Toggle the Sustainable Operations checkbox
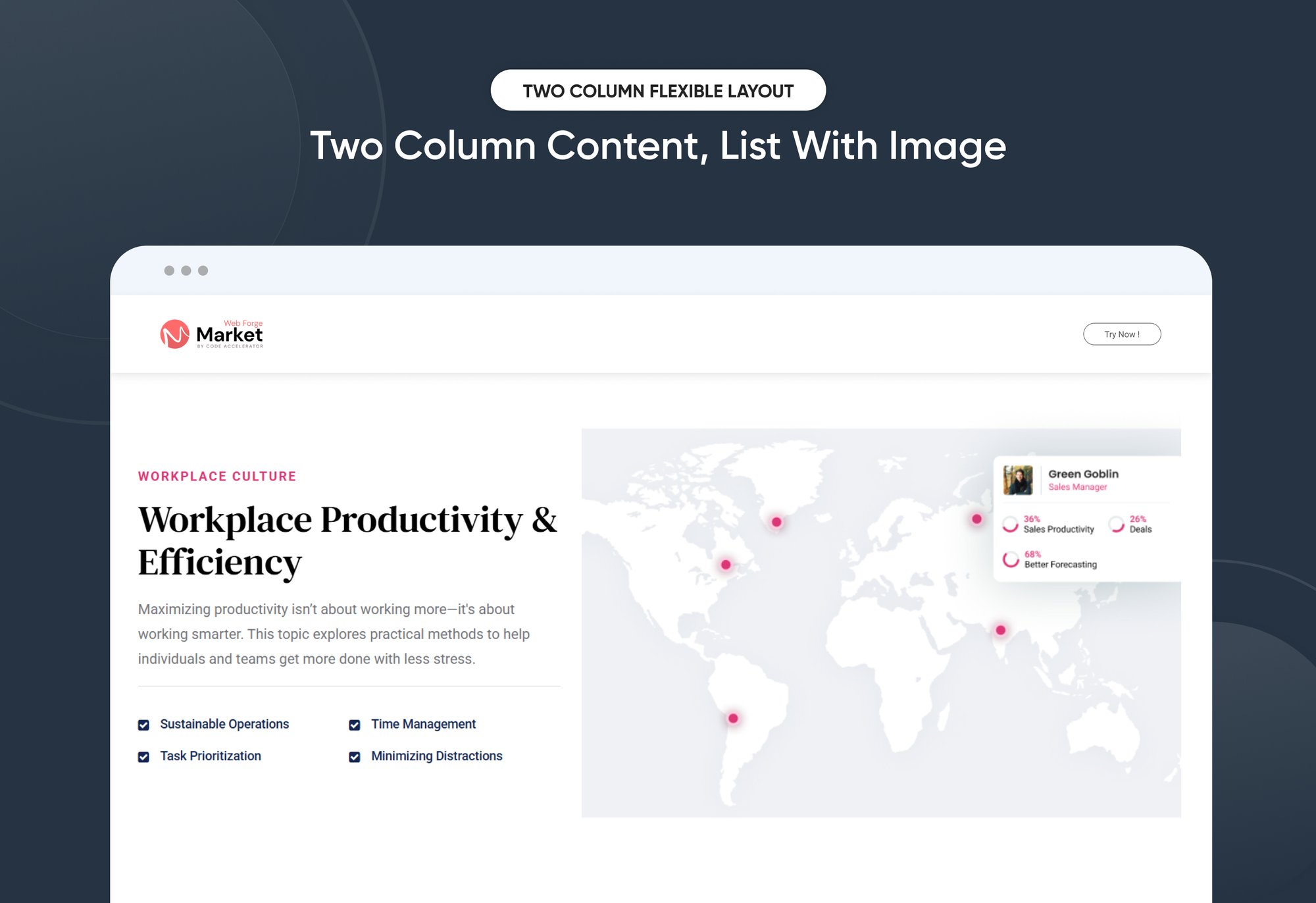Viewport: 1316px width, 903px height. 143,725
